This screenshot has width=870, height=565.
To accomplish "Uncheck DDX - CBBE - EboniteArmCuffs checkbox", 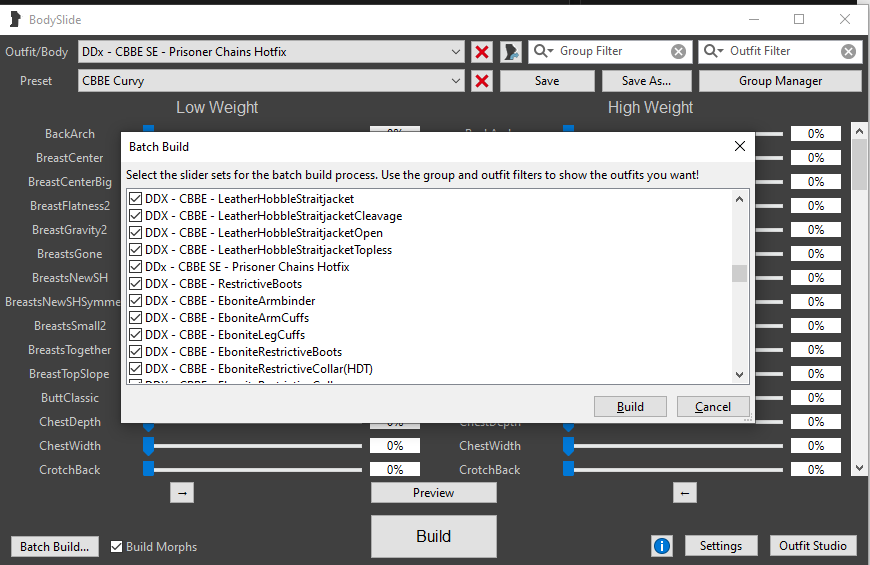I will pyautogui.click(x=135, y=317).
